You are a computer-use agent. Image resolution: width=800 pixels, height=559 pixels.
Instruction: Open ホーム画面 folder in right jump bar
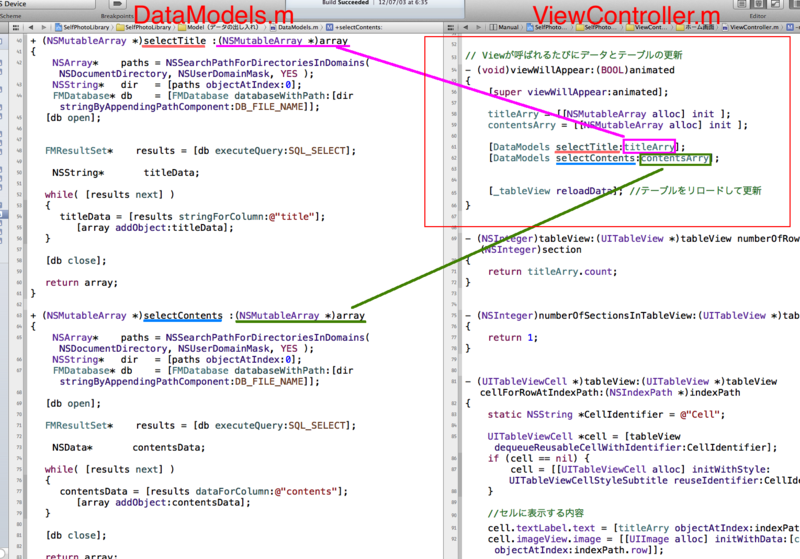pyautogui.click(x=696, y=27)
